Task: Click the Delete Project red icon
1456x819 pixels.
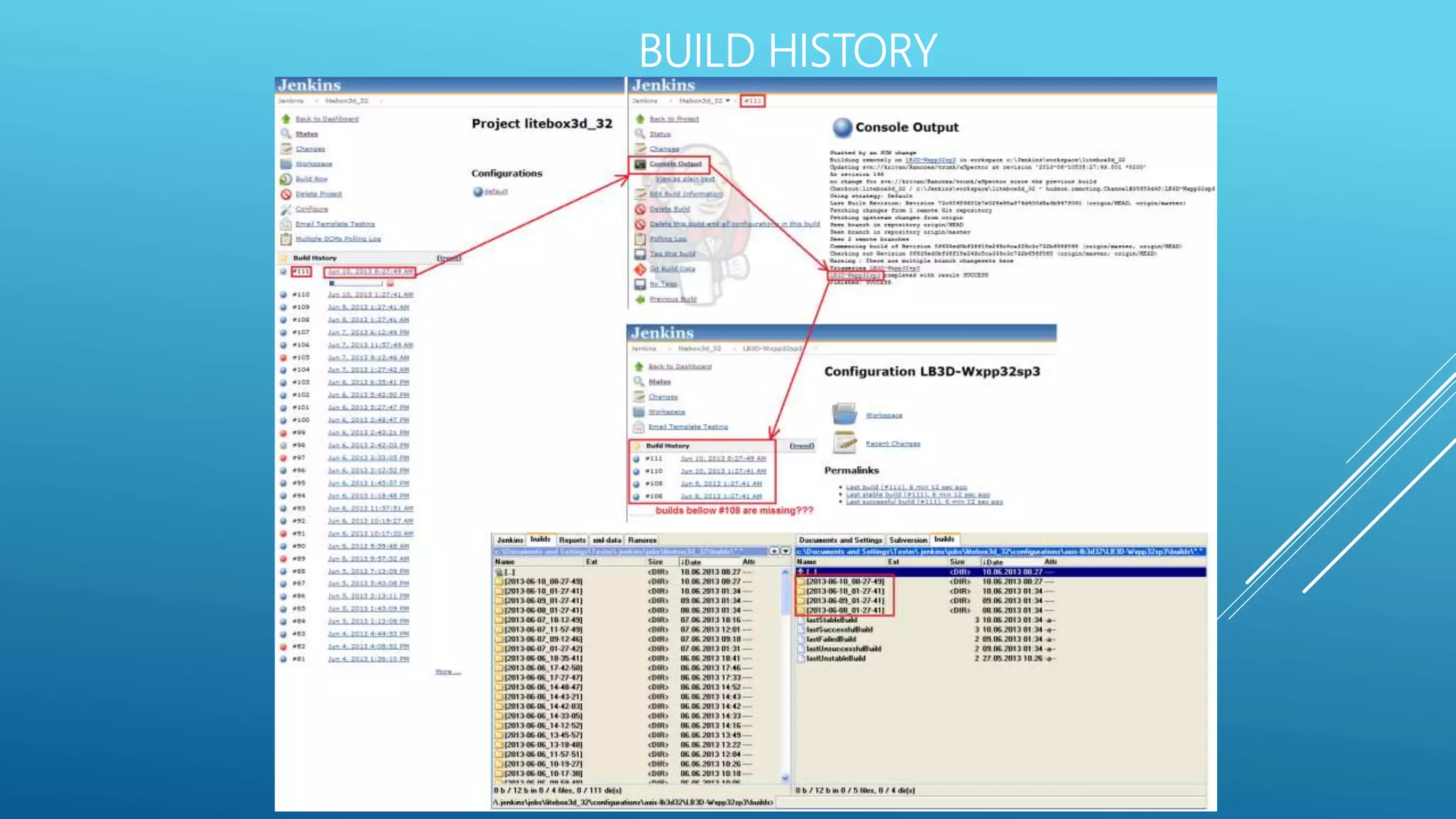Action: coord(286,194)
